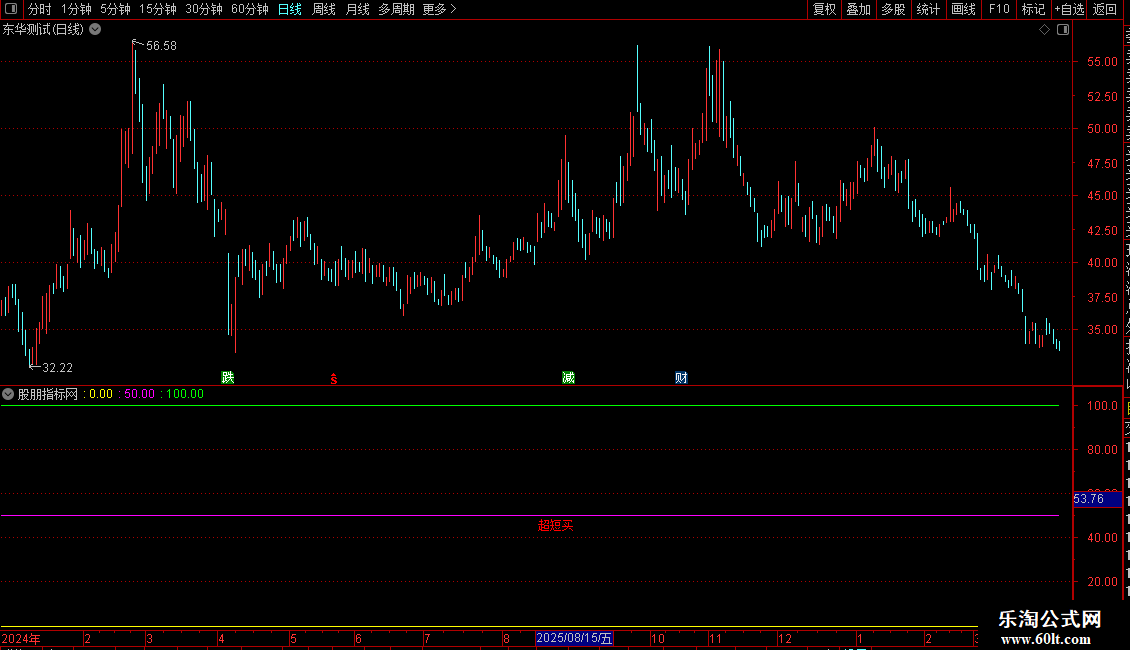
Task: Switch to the 日线 daily tab
Action: pos(290,9)
